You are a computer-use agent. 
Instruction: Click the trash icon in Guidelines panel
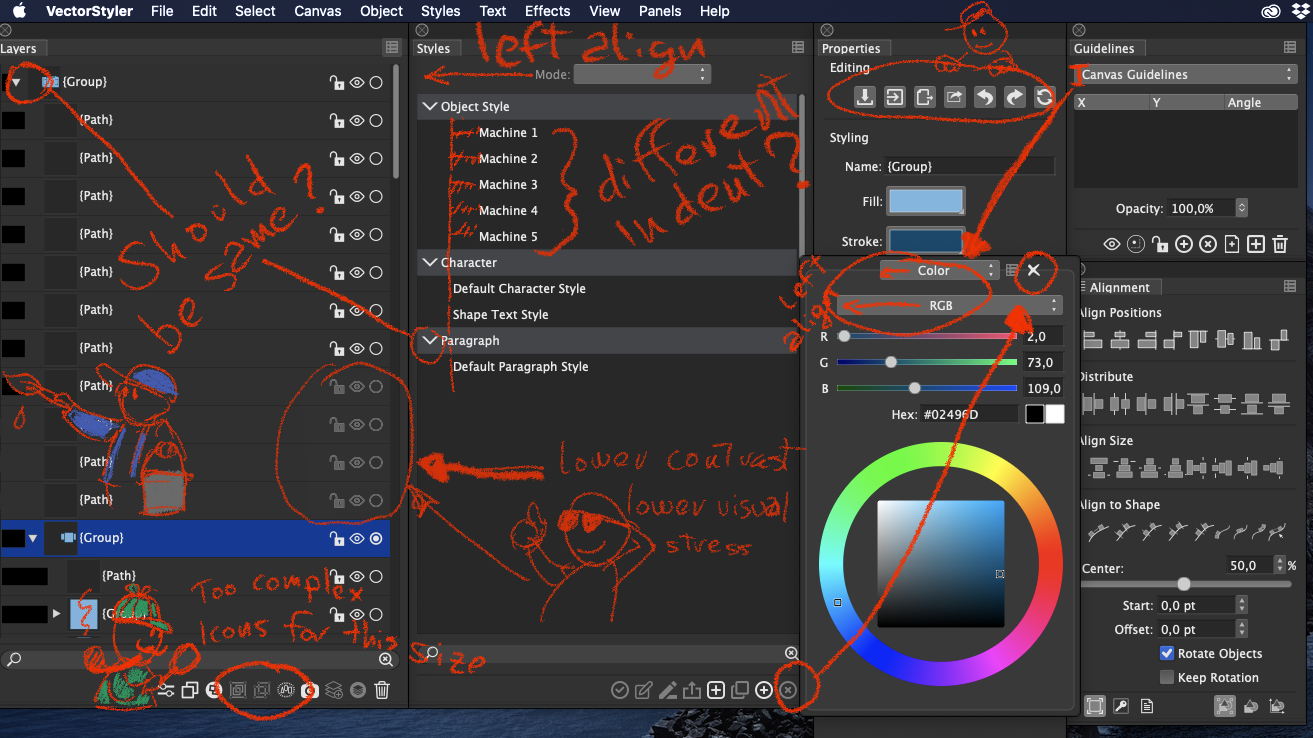pos(1280,244)
